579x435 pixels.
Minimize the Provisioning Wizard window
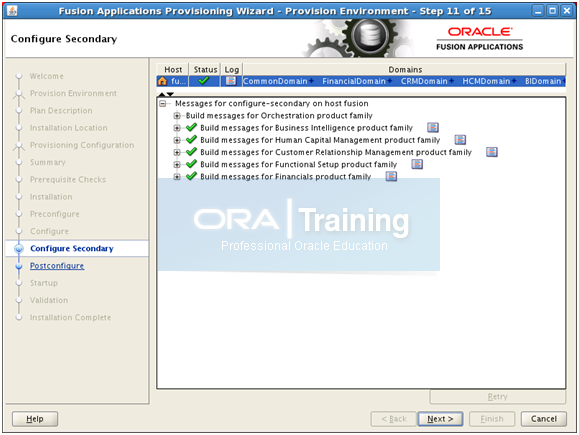click(x=538, y=11)
